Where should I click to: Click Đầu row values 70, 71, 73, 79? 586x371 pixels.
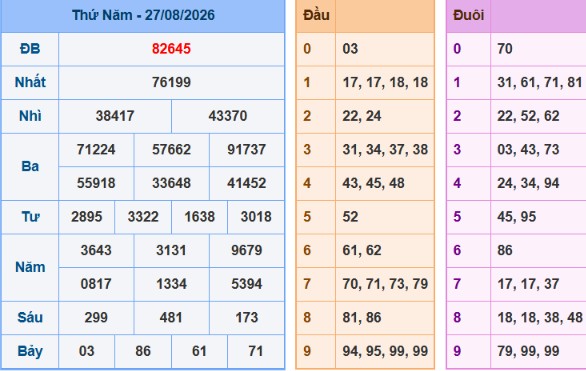click(385, 284)
